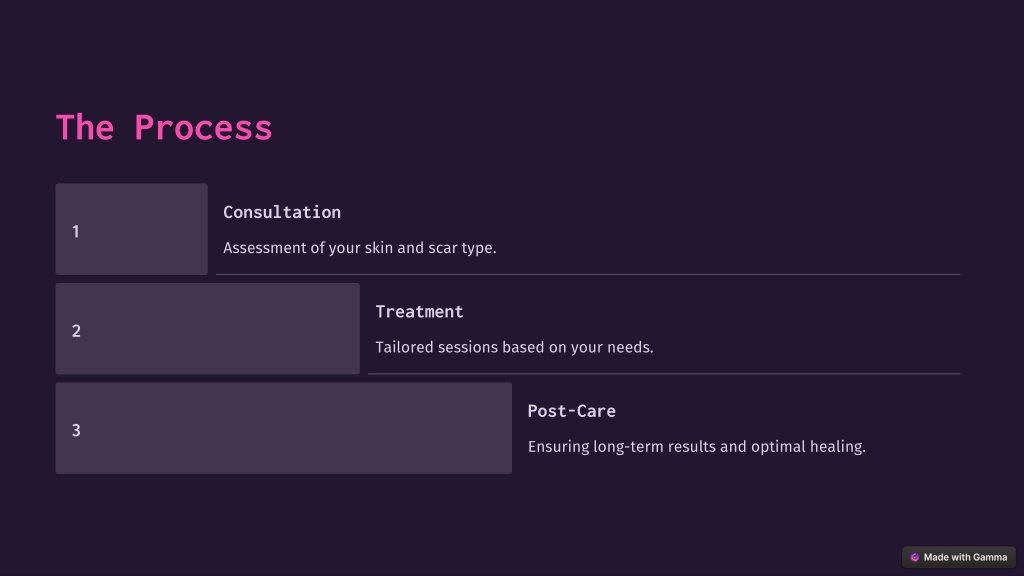This screenshot has width=1024, height=576.
Task: Open the Made with Gamma link
Action: coord(959,557)
